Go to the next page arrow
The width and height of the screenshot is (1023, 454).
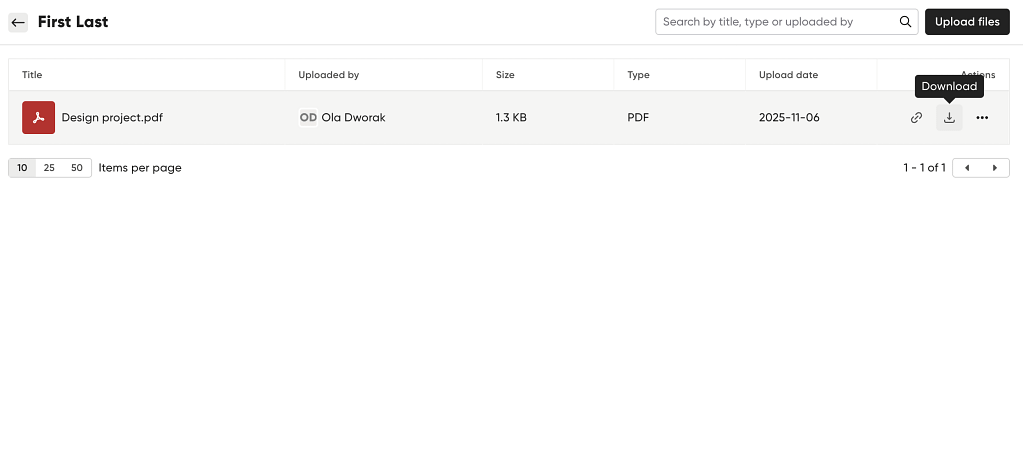click(x=995, y=168)
